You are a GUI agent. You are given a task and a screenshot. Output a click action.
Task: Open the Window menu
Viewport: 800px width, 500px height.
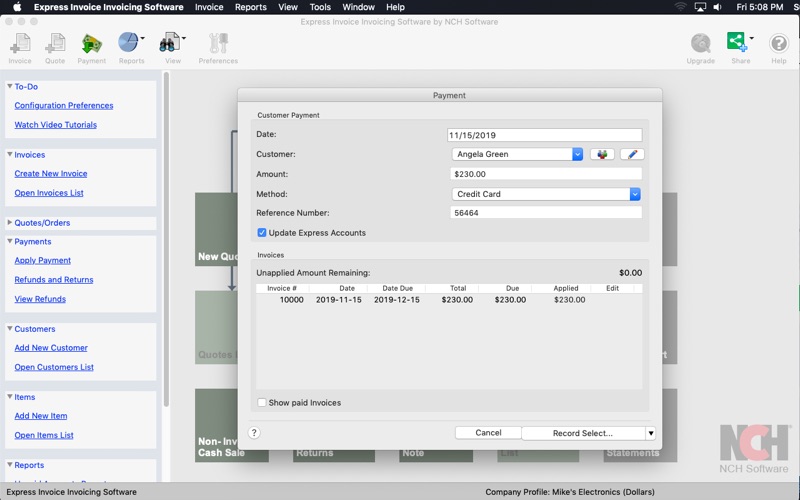[x=358, y=7]
